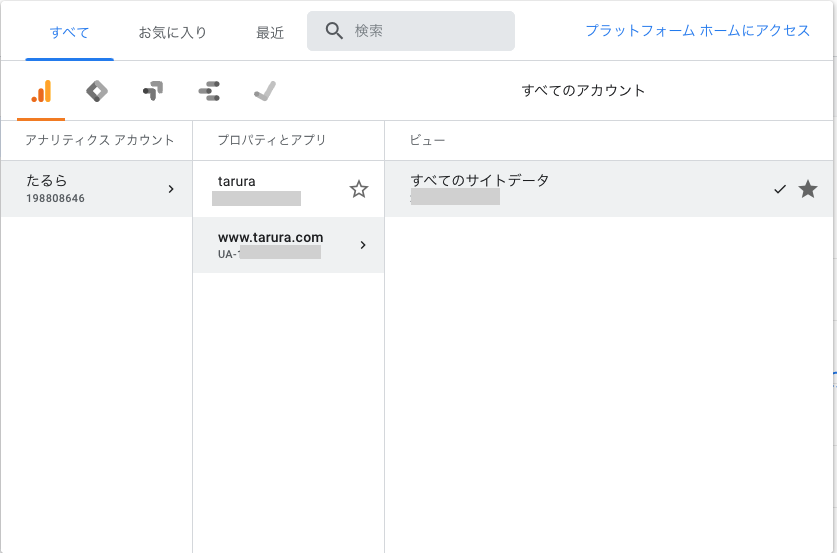Screen dimensions: 837x553
Task: Select the tarura property row
Action: click(288, 189)
